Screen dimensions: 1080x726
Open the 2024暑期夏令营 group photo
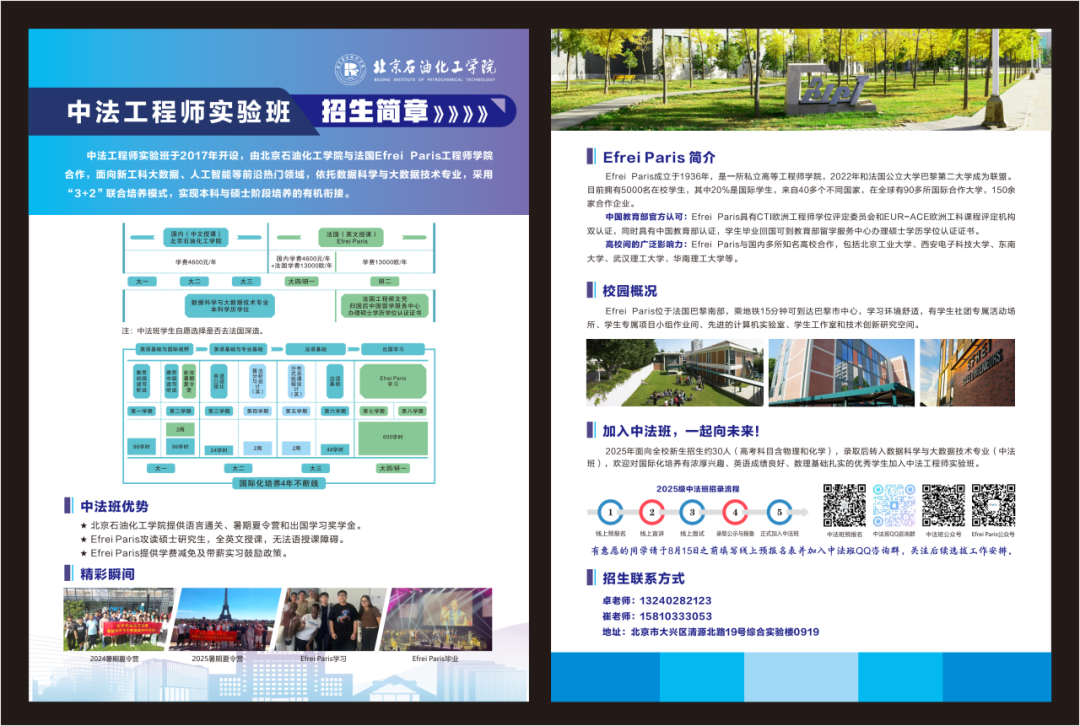pyautogui.click(x=118, y=619)
